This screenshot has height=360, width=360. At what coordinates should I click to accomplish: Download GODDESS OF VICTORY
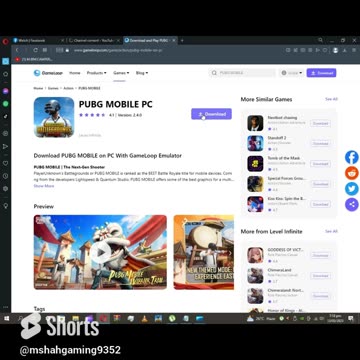320,255
